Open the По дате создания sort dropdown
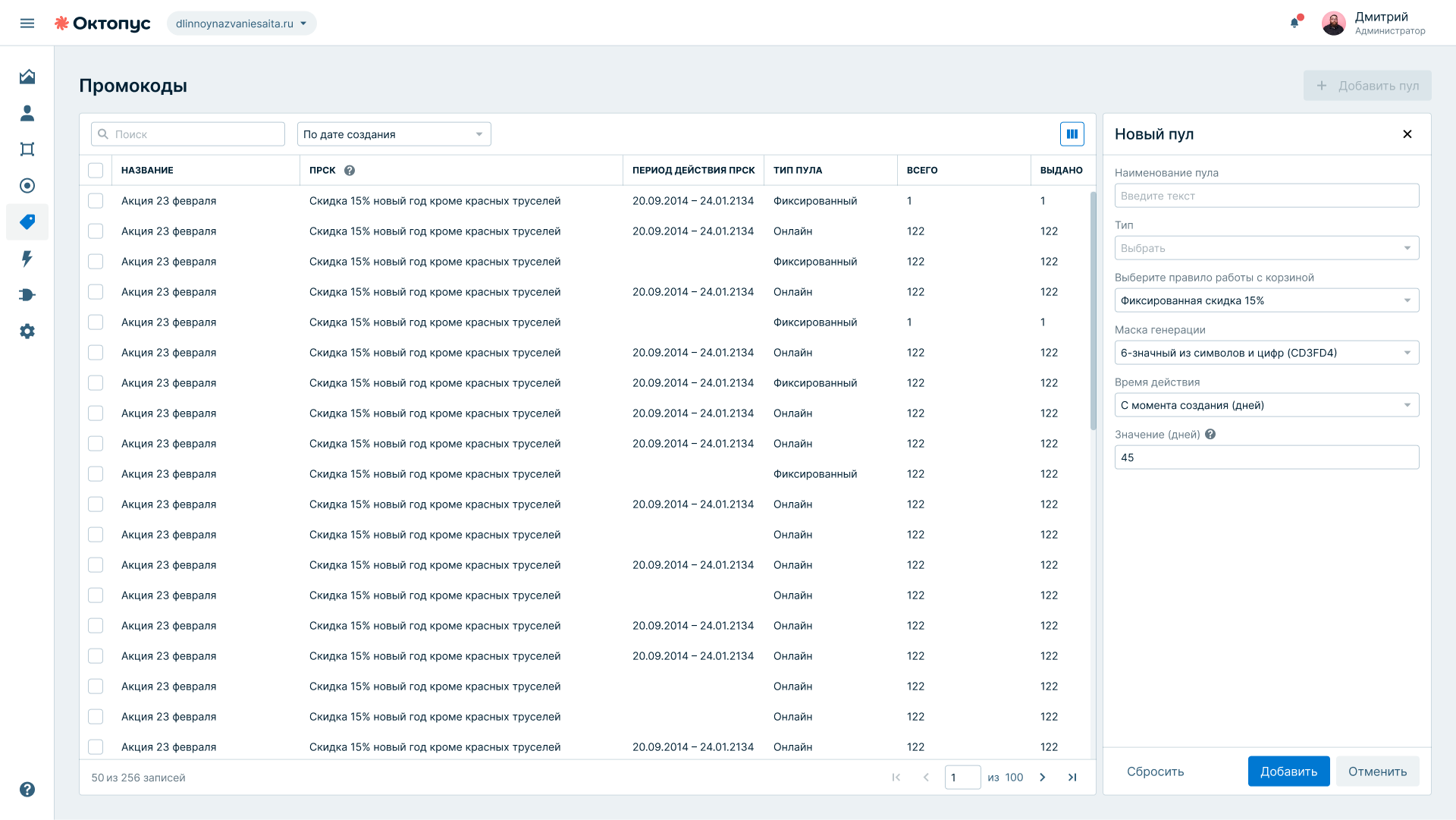This screenshot has height=820, width=1456. [394, 134]
